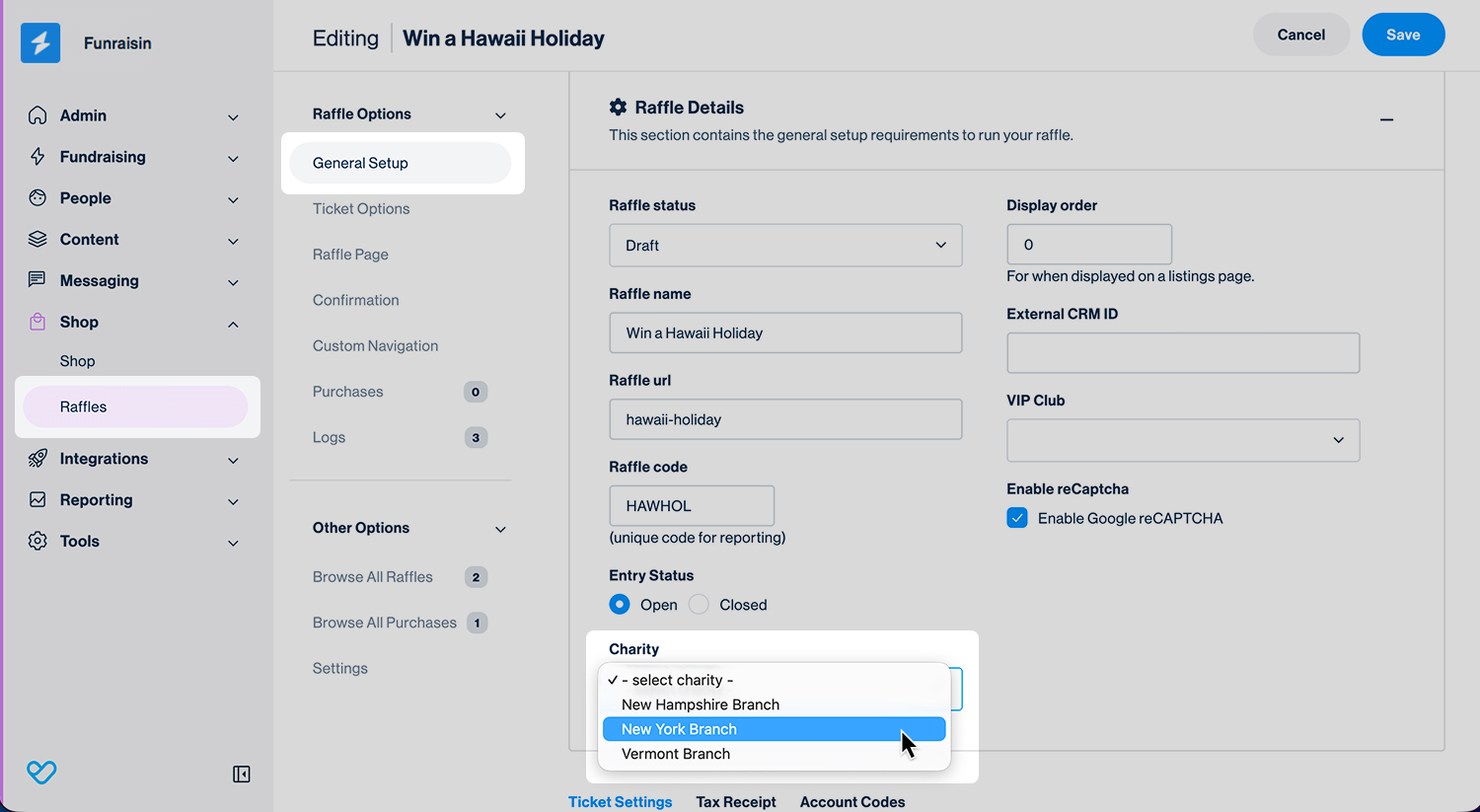
Task: Open Admin via its home icon
Action: pos(37,115)
